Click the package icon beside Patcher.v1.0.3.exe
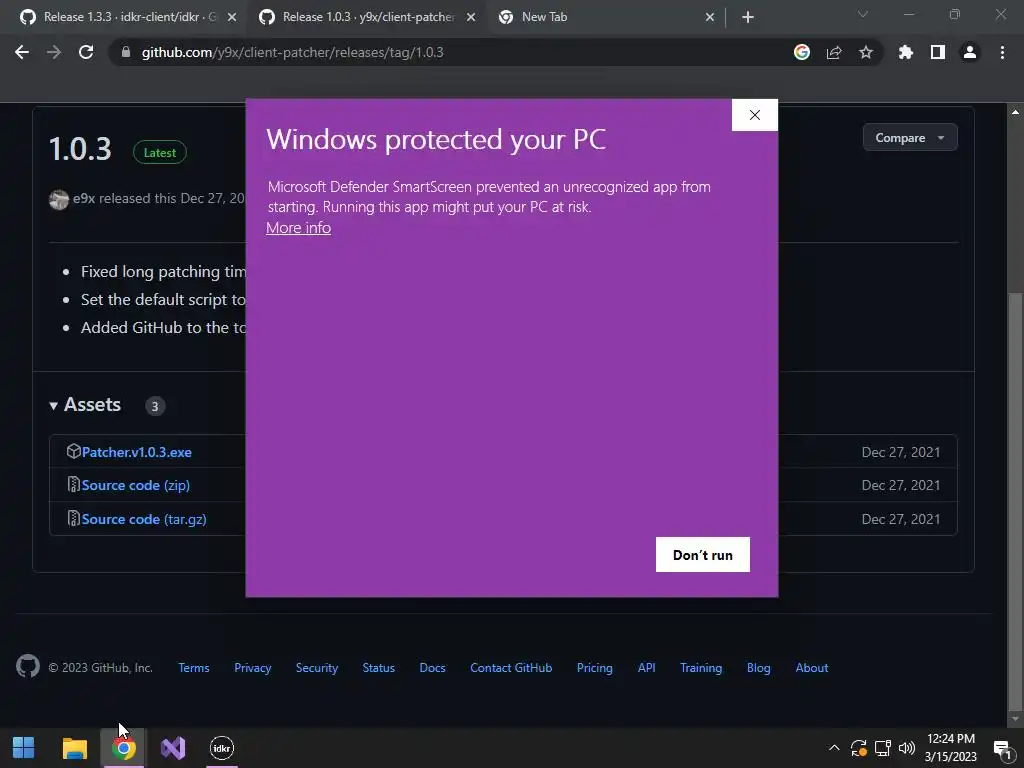This screenshot has width=1024, height=768. (73, 451)
